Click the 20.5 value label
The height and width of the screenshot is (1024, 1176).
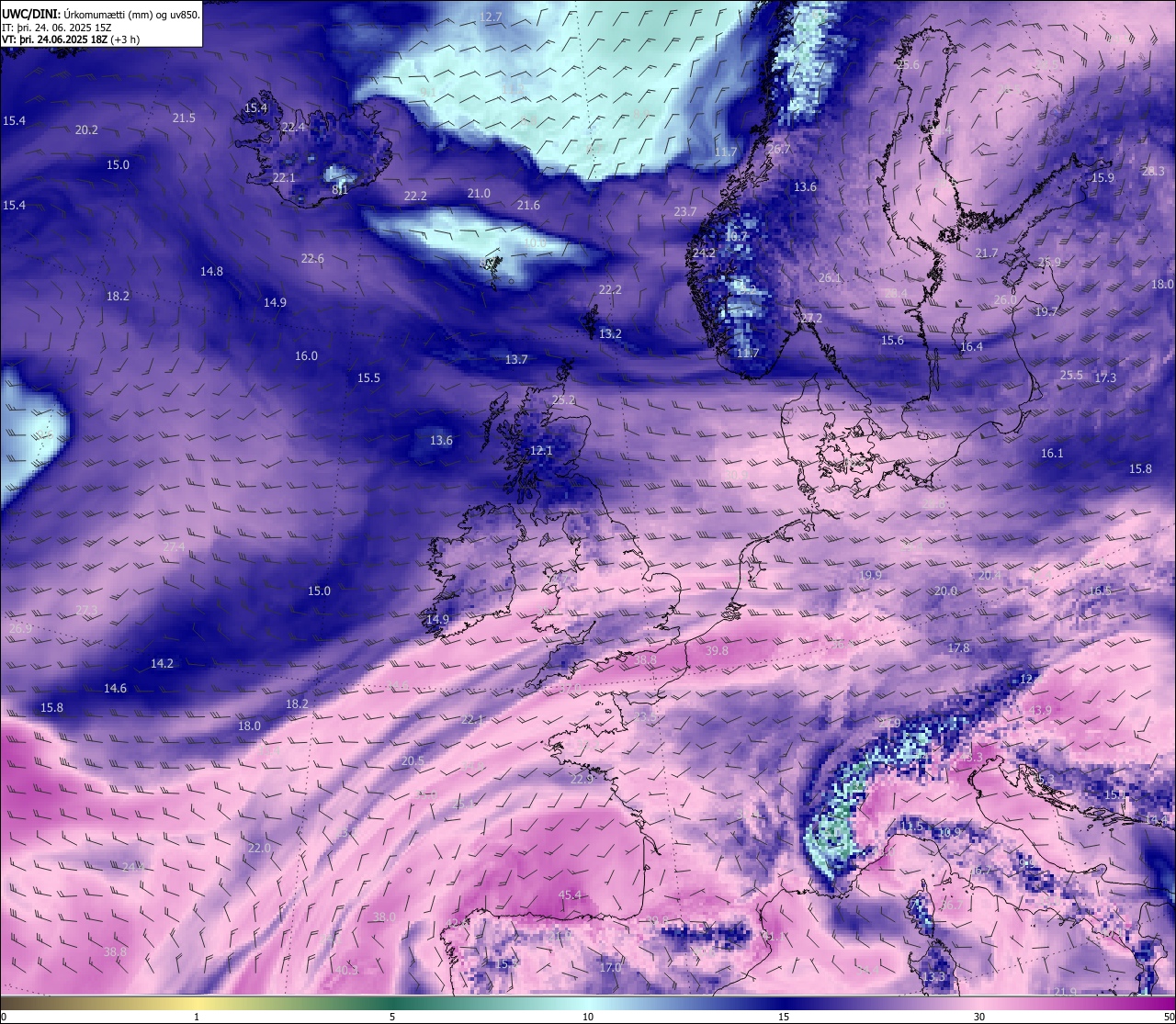click(413, 761)
